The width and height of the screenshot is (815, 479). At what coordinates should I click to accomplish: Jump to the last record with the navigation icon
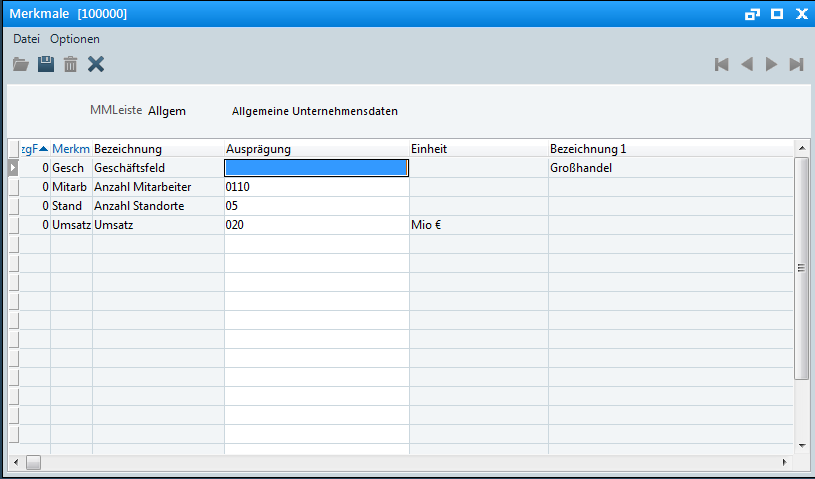[796, 64]
